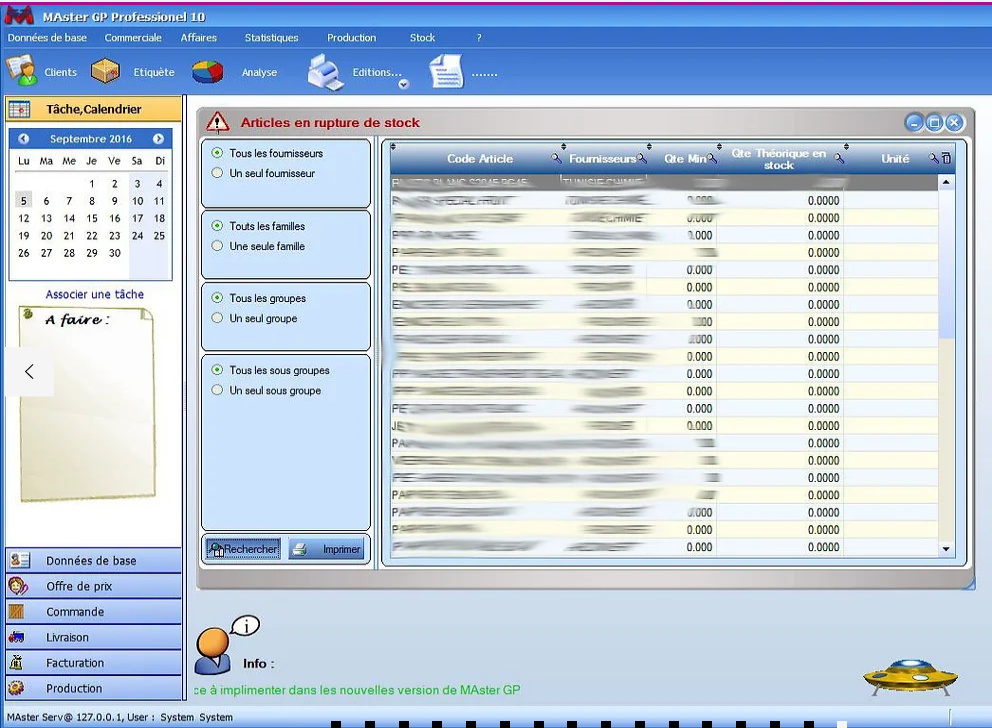Click the Etiquette box icon
Image resolution: width=992 pixels, height=728 pixels.
[x=106, y=71]
